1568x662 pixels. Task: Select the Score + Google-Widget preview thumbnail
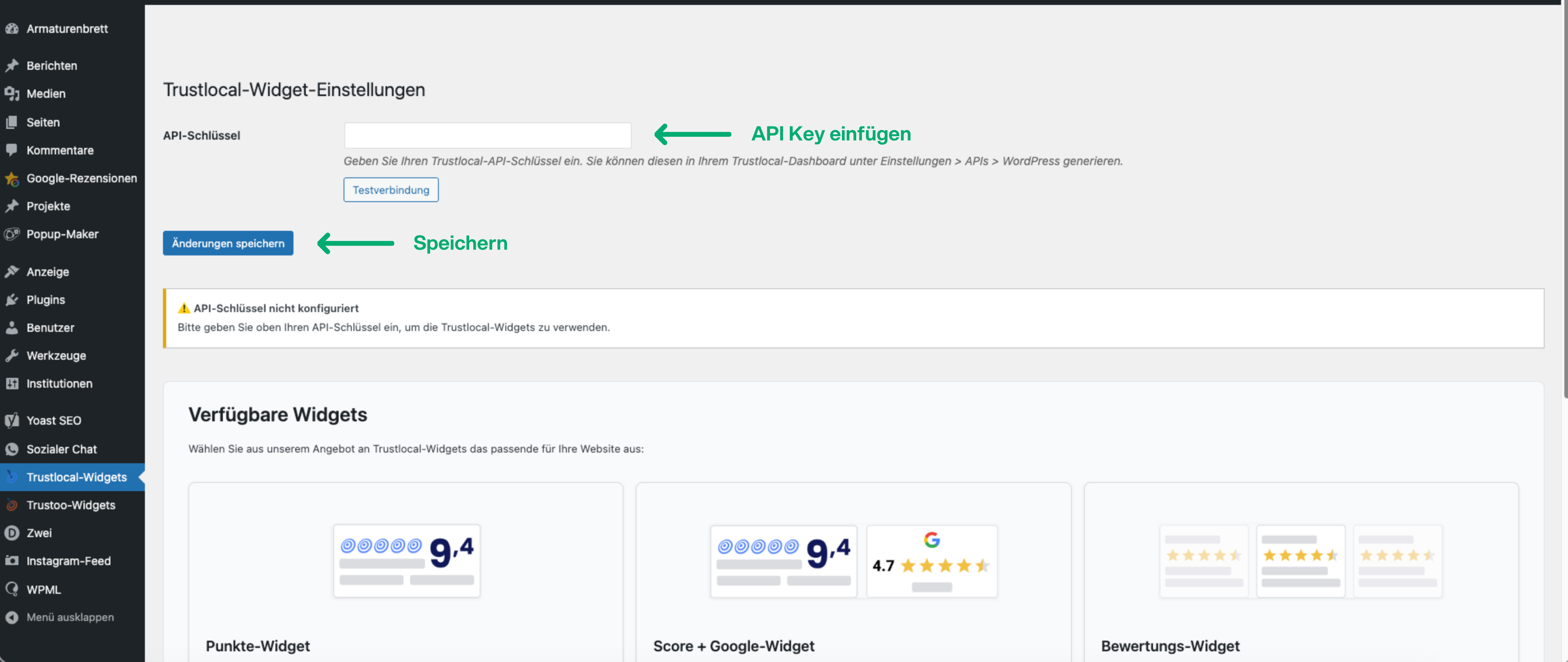tap(853, 561)
